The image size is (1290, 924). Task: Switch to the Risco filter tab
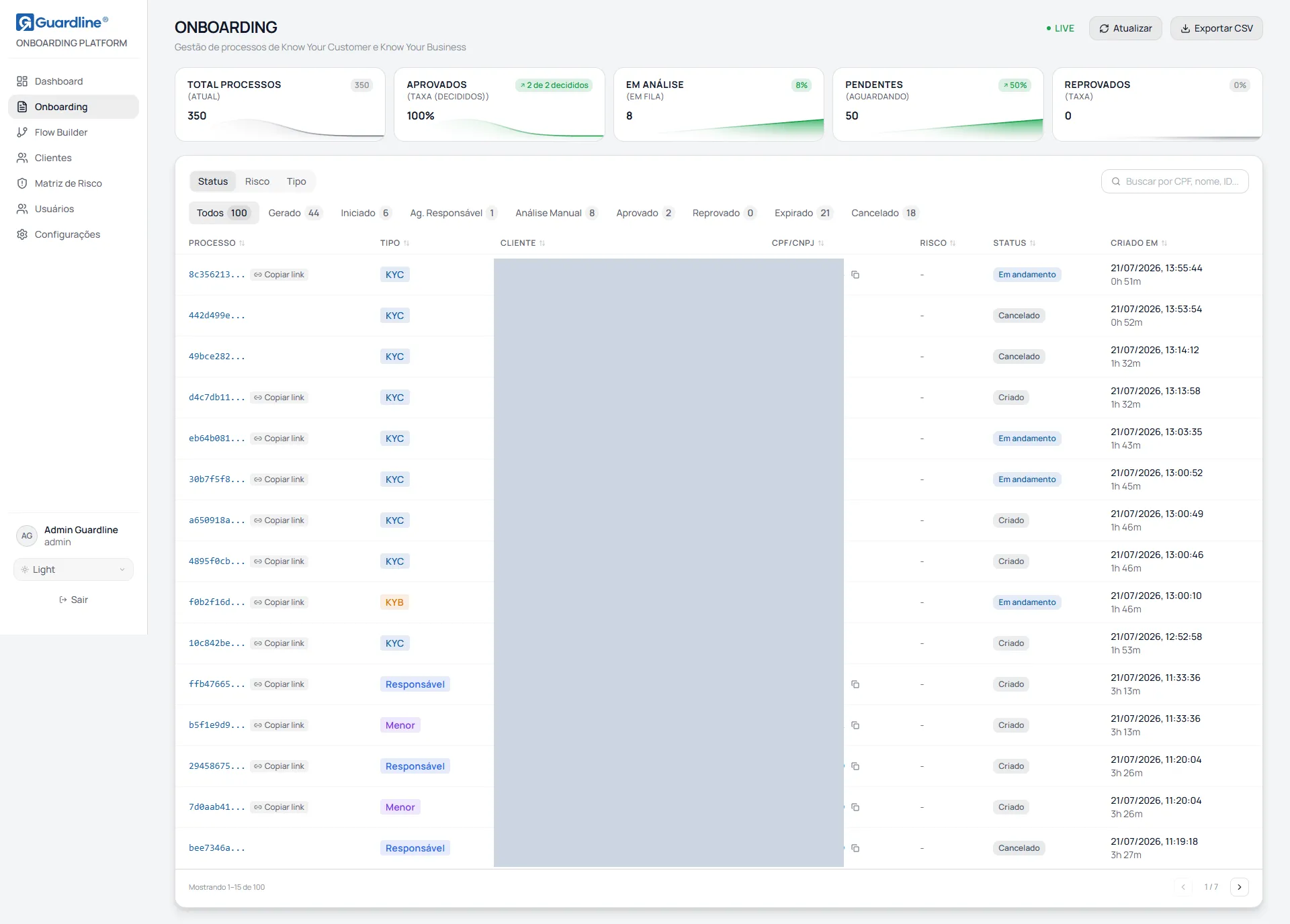pyautogui.click(x=257, y=181)
